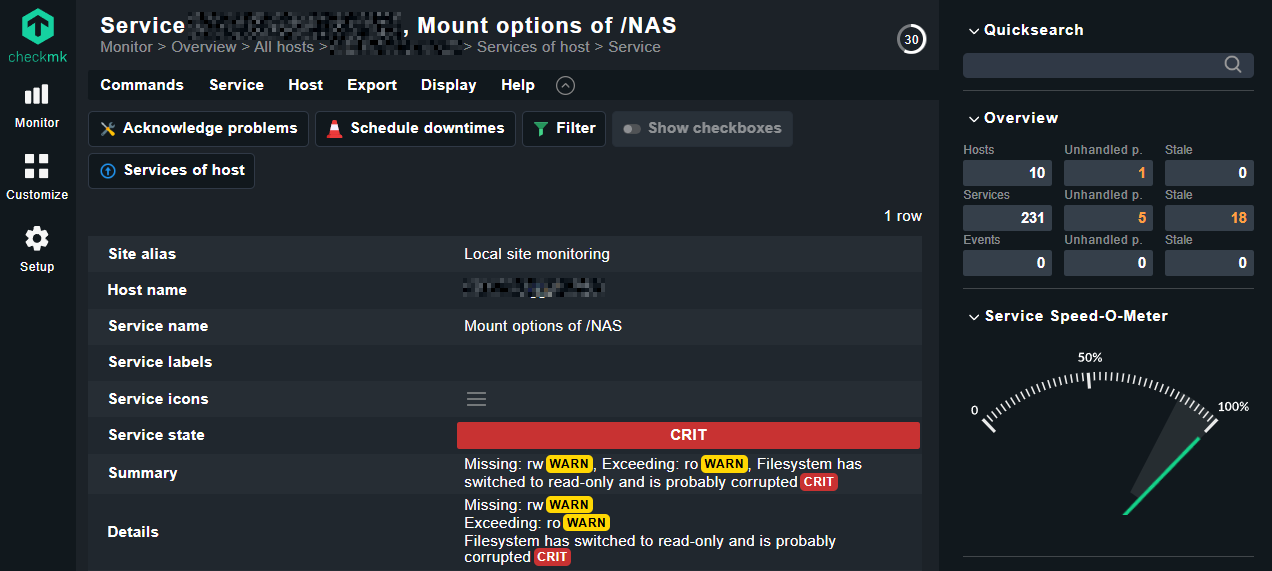The image size is (1272, 571).
Task: Open the Commands menu
Action: click(x=142, y=85)
